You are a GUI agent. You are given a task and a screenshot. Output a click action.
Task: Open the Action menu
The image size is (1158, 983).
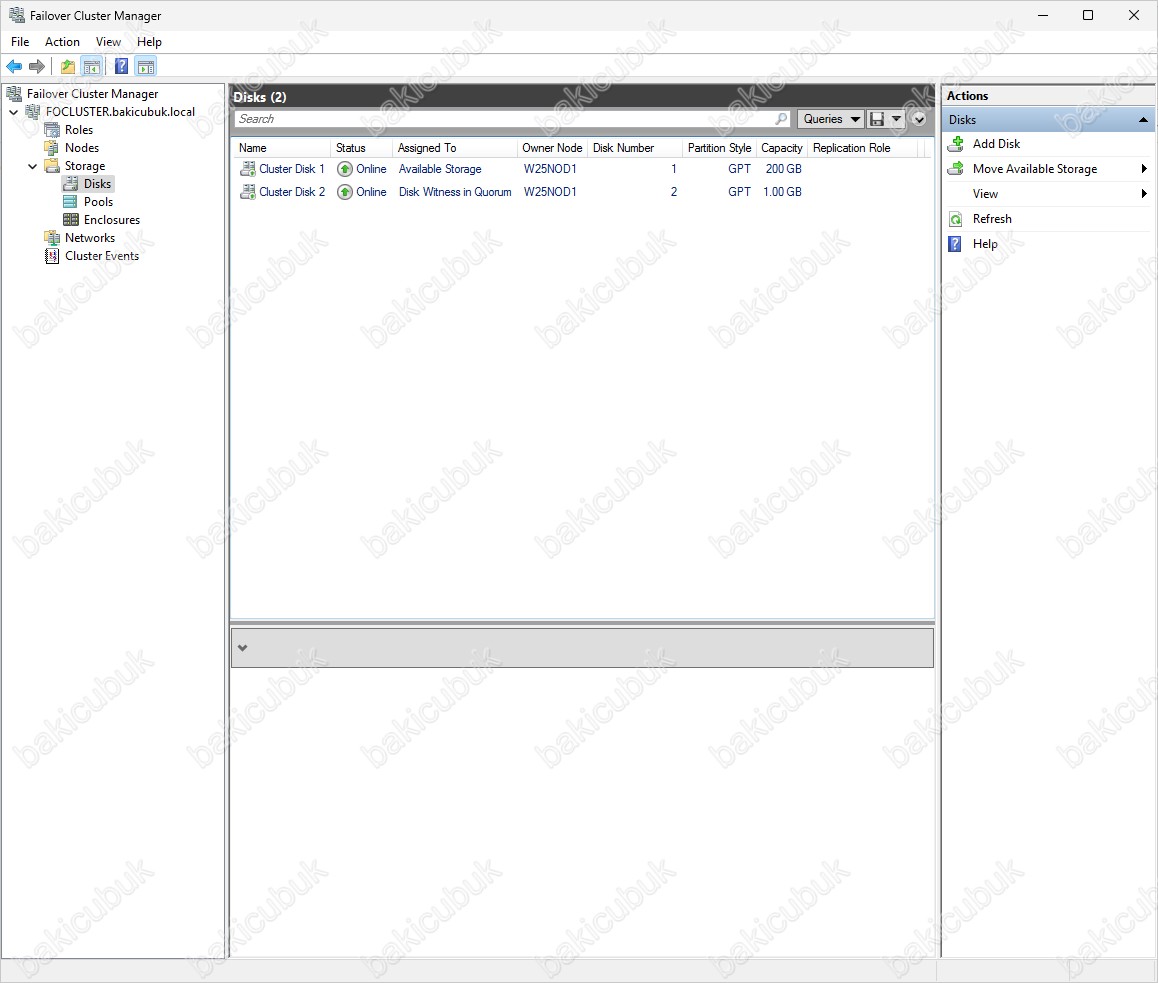pos(62,42)
